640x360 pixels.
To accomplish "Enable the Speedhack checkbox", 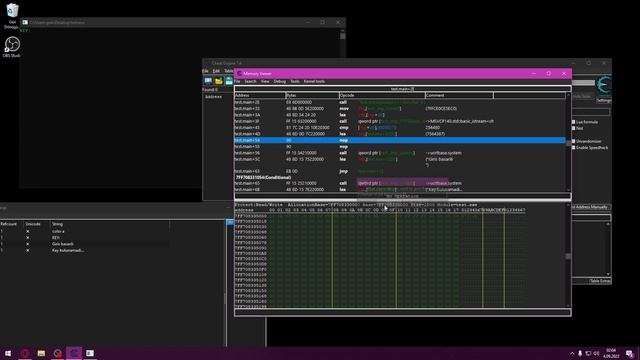I will click(574, 147).
